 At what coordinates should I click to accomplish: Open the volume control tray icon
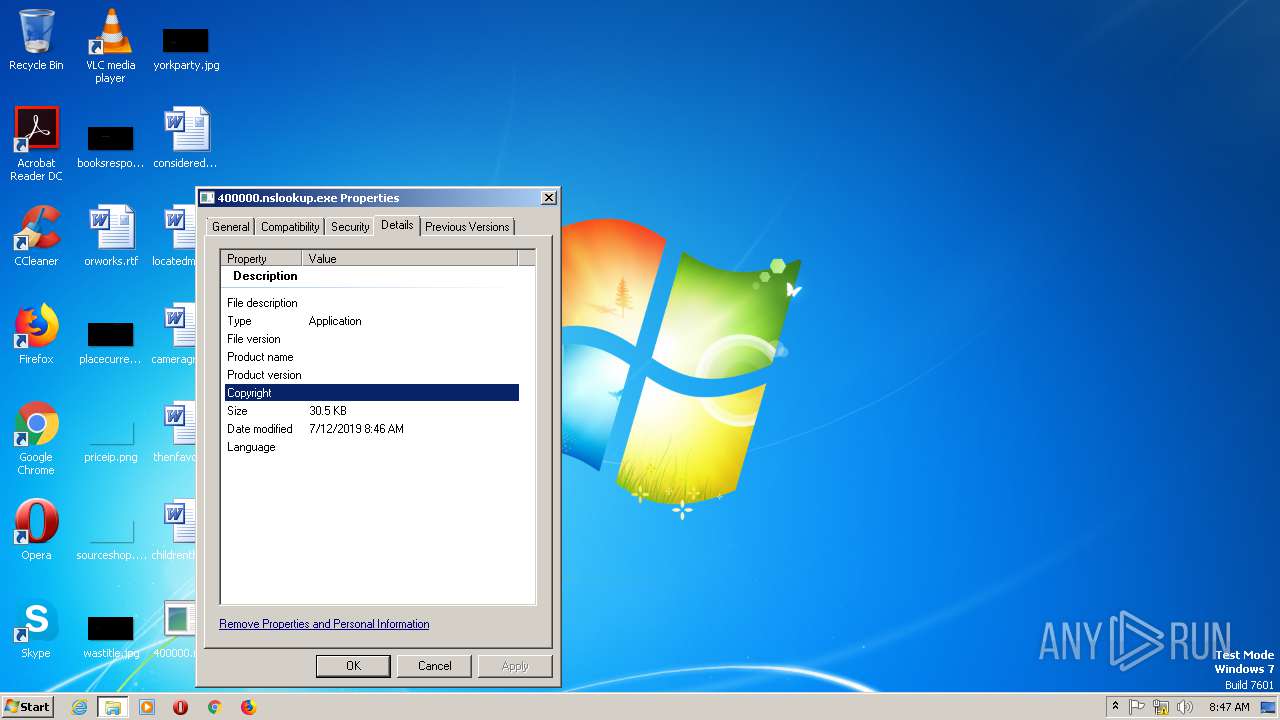[x=1185, y=707]
